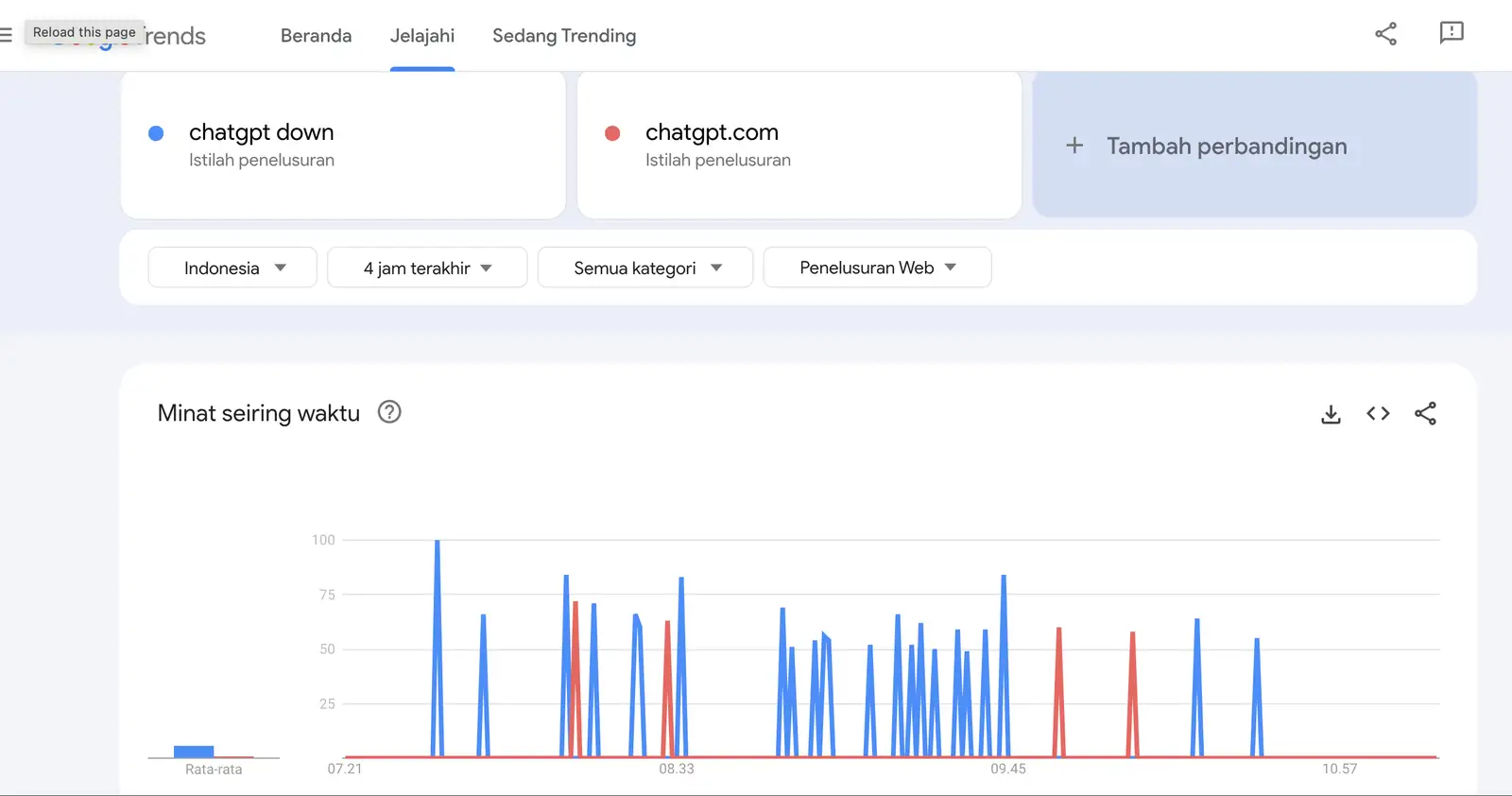1512x796 pixels.
Task: Click the share icon in top header
Action: [1385, 34]
